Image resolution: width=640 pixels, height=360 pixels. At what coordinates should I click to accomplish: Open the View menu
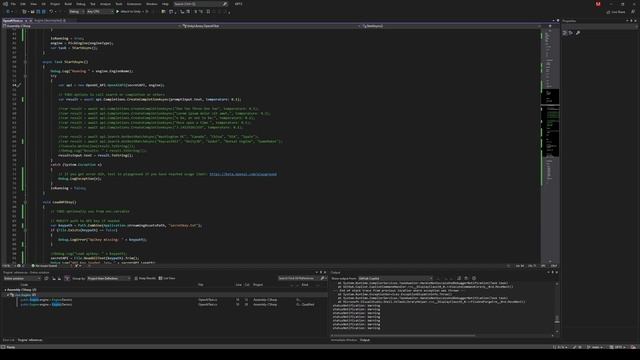(x=33, y=4)
